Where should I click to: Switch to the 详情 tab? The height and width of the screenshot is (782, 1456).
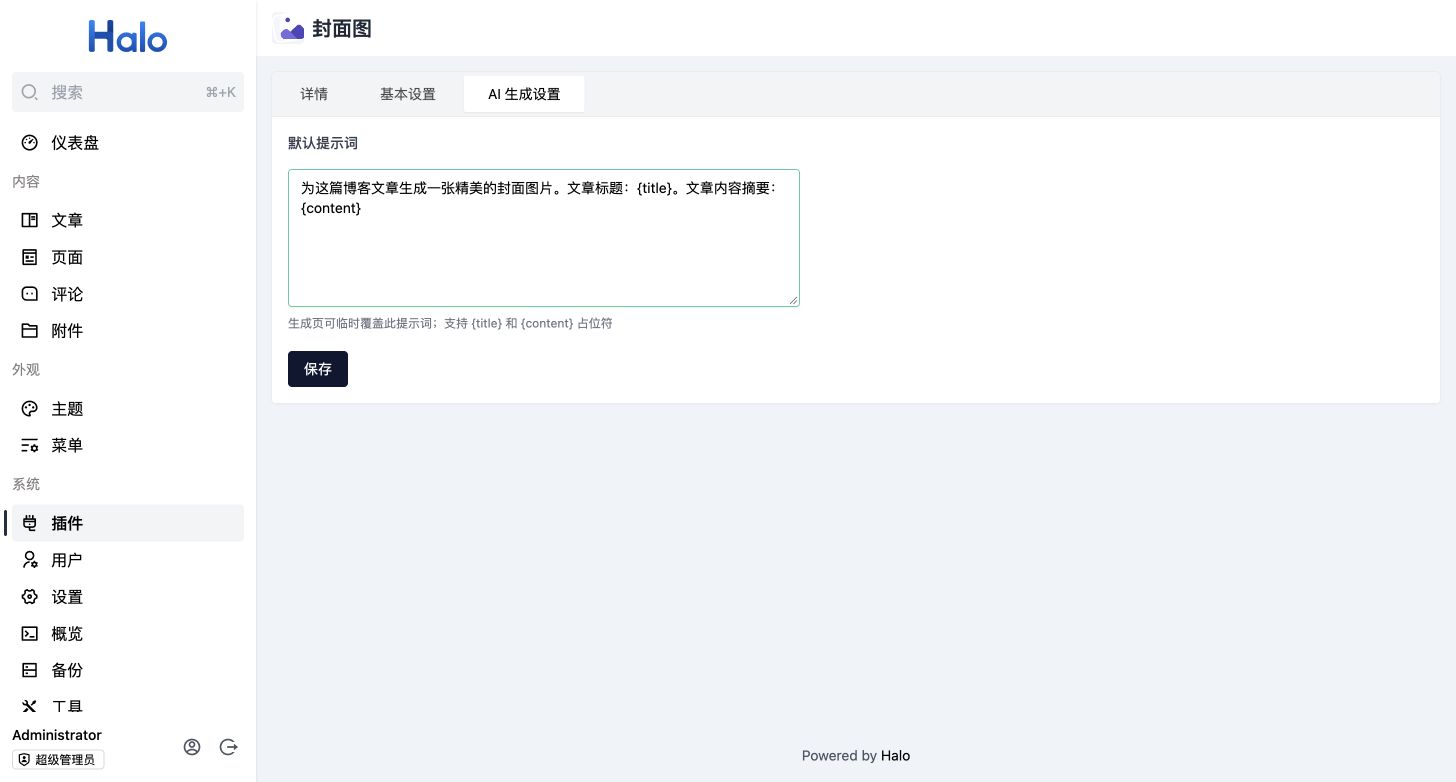(314, 94)
